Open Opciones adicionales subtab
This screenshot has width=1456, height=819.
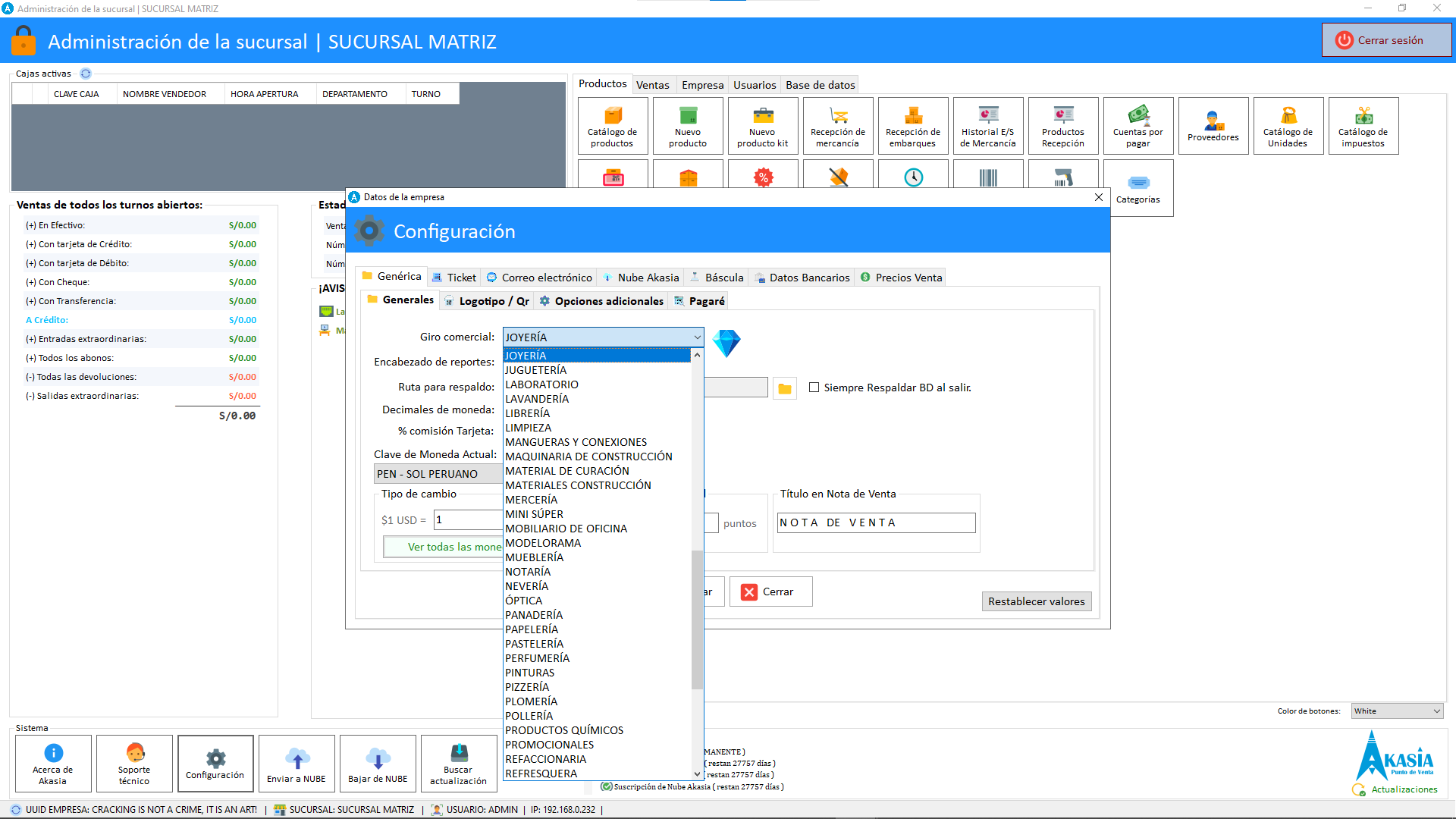[x=601, y=301]
